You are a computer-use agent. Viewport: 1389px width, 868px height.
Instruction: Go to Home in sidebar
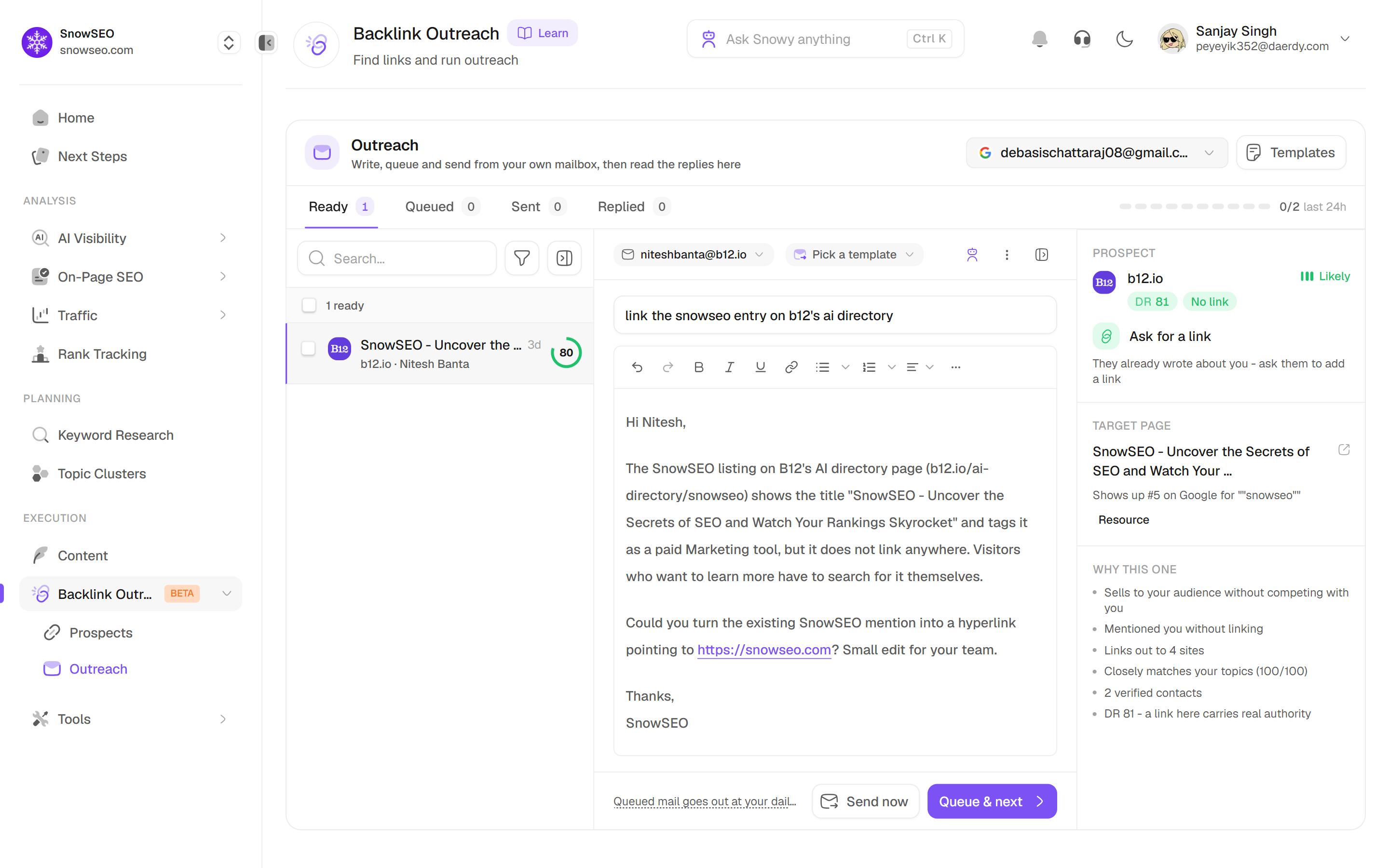[x=131, y=118]
